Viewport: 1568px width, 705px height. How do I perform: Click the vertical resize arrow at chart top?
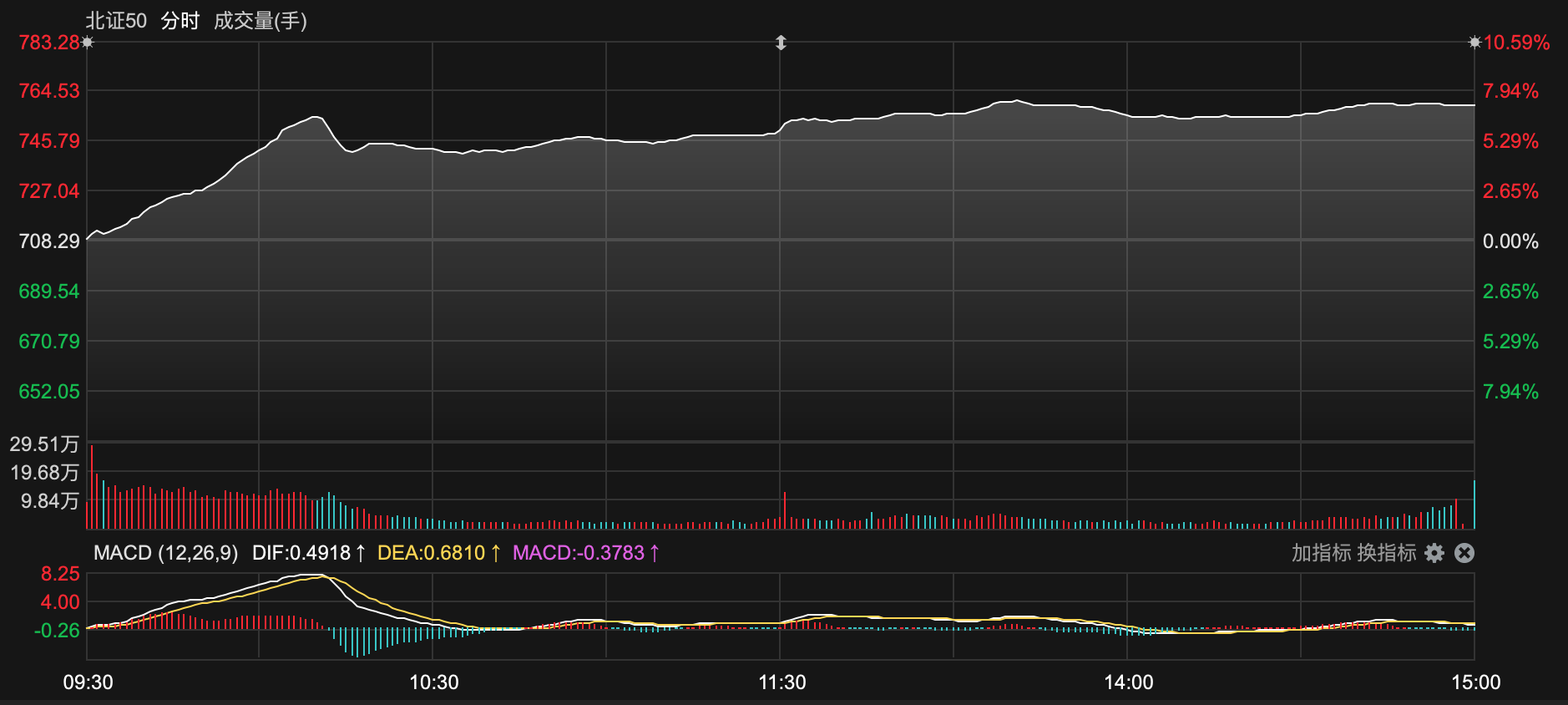click(x=781, y=43)
